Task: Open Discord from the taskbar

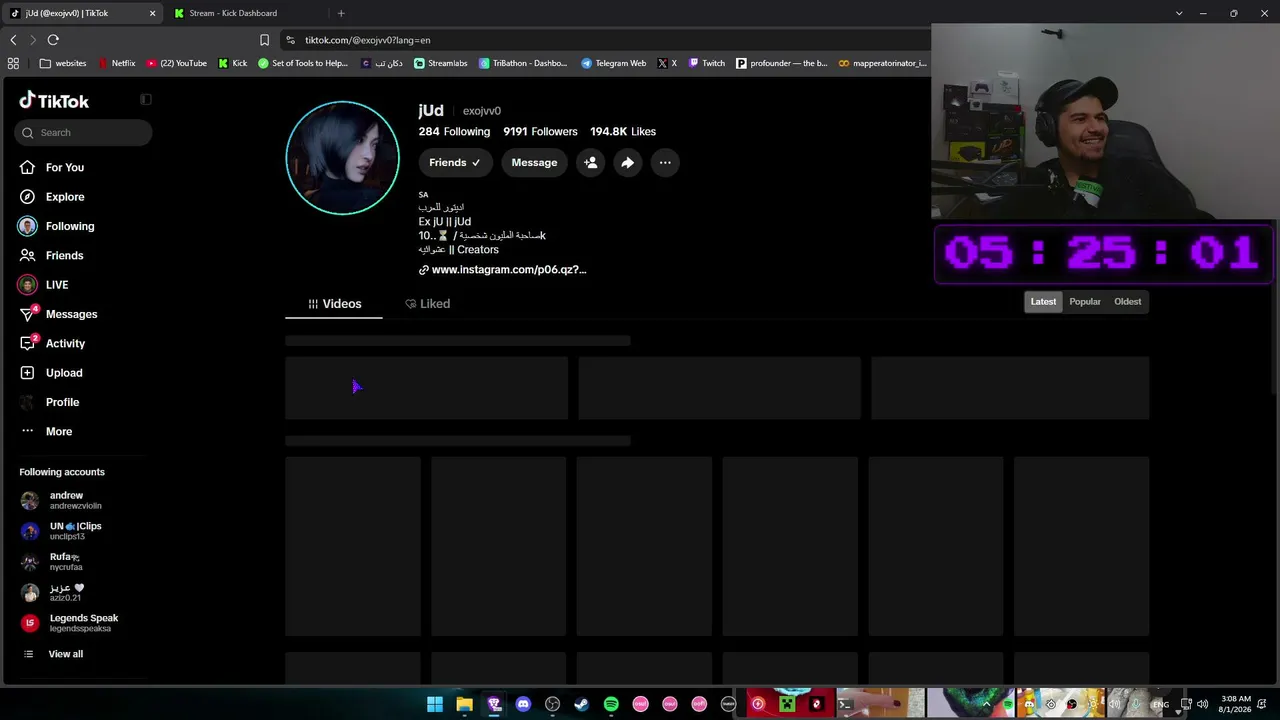Action: (523, 704)
